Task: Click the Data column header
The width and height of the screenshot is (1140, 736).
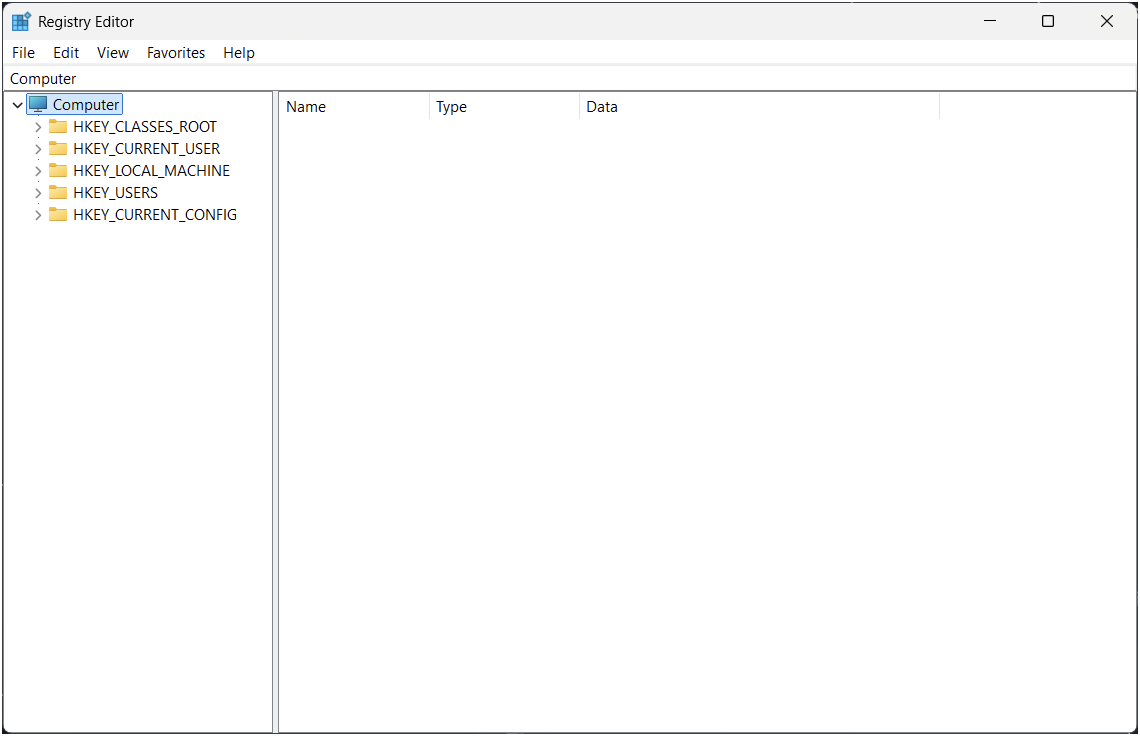Action: coord(759,107)
